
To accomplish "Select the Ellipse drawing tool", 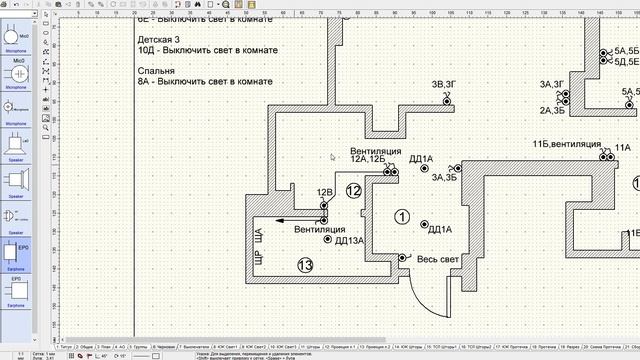I will (46, 33).
